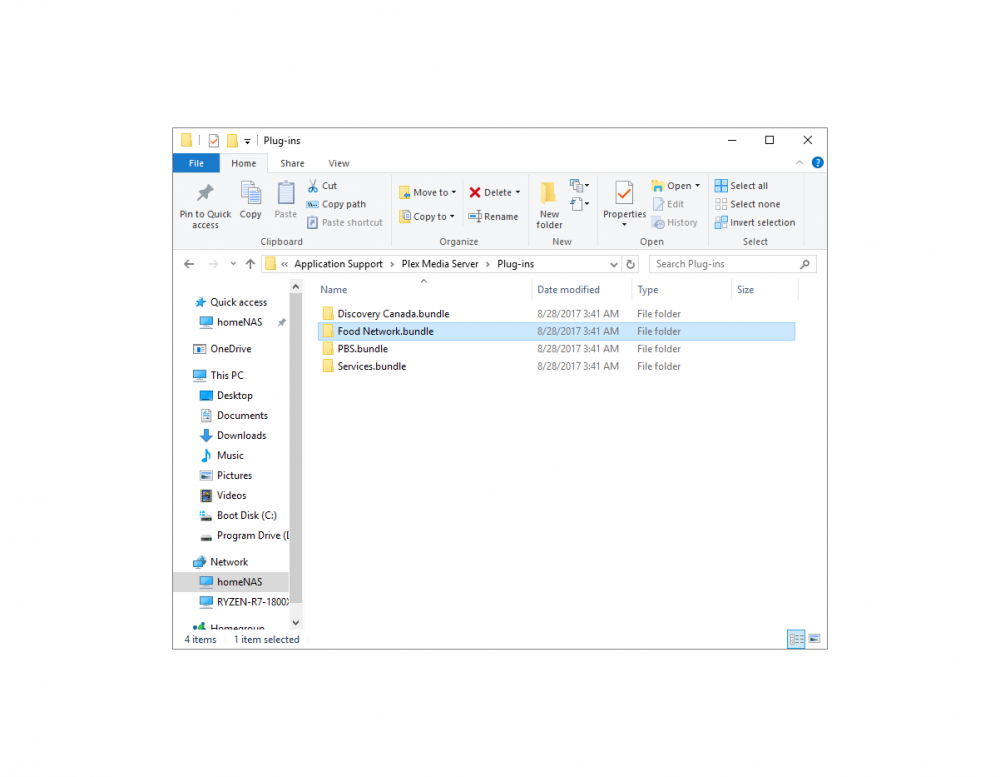Go up one folder level arrow
Image resolution: width=1000 pixels, height=777 pixels.
coord(250,264)
